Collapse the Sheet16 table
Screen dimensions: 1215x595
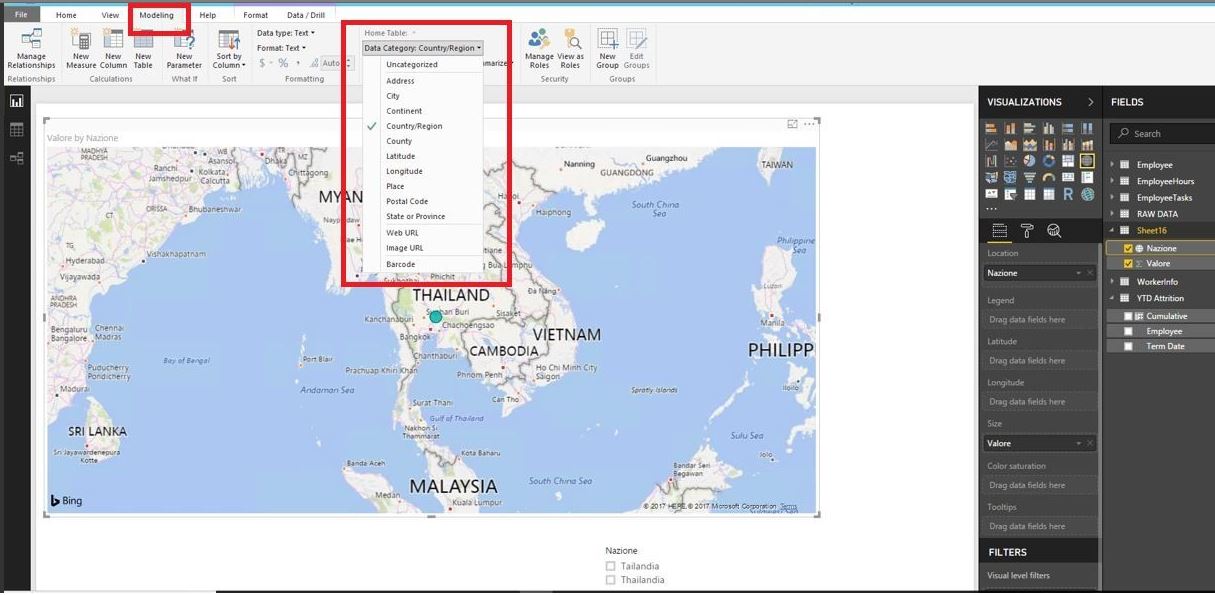pos(1113,231)
